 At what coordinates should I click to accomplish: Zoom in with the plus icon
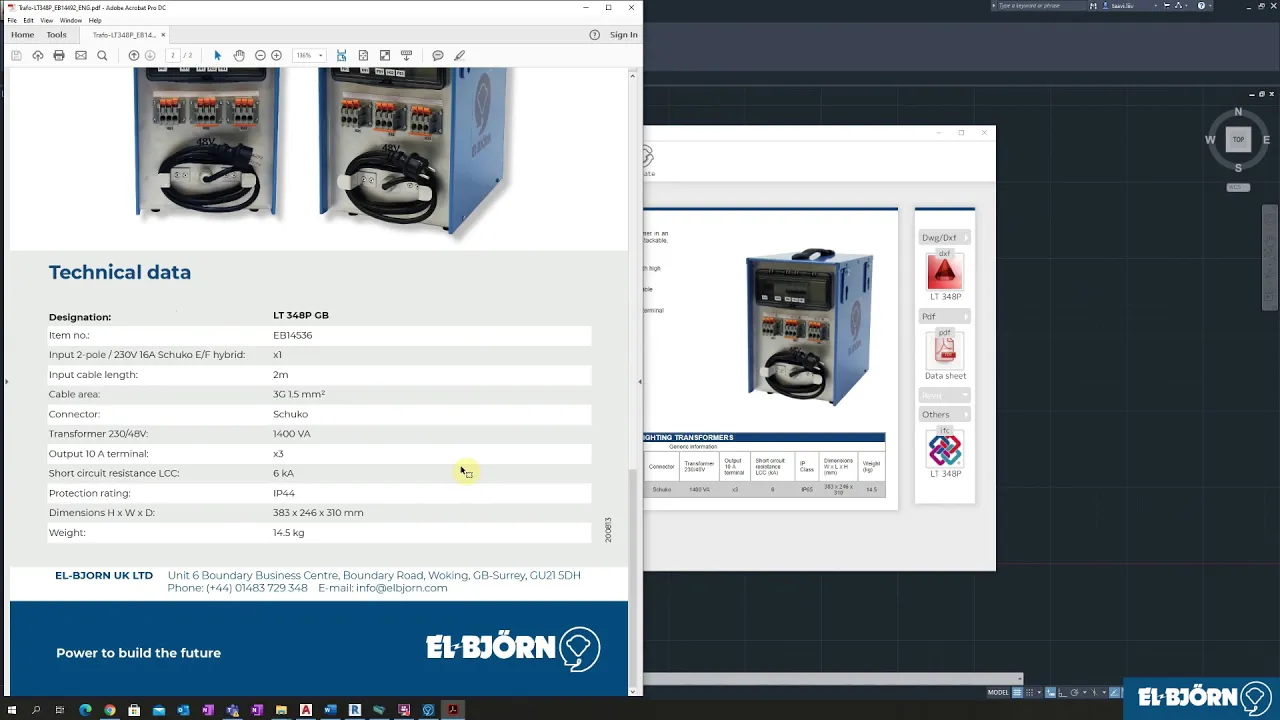[x=277, y=56]
